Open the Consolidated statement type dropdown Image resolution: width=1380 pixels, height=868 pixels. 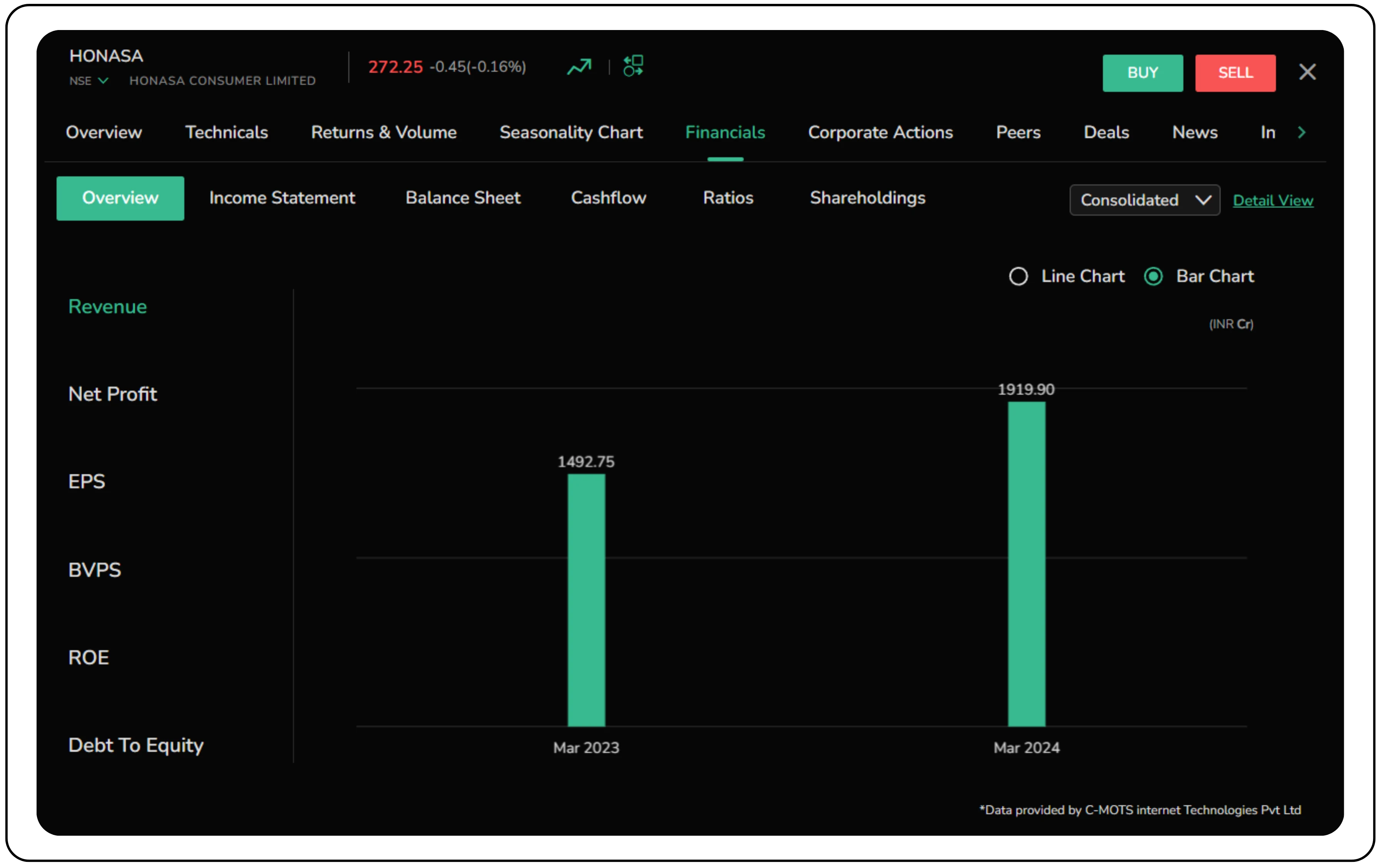tap(1144, 200)
